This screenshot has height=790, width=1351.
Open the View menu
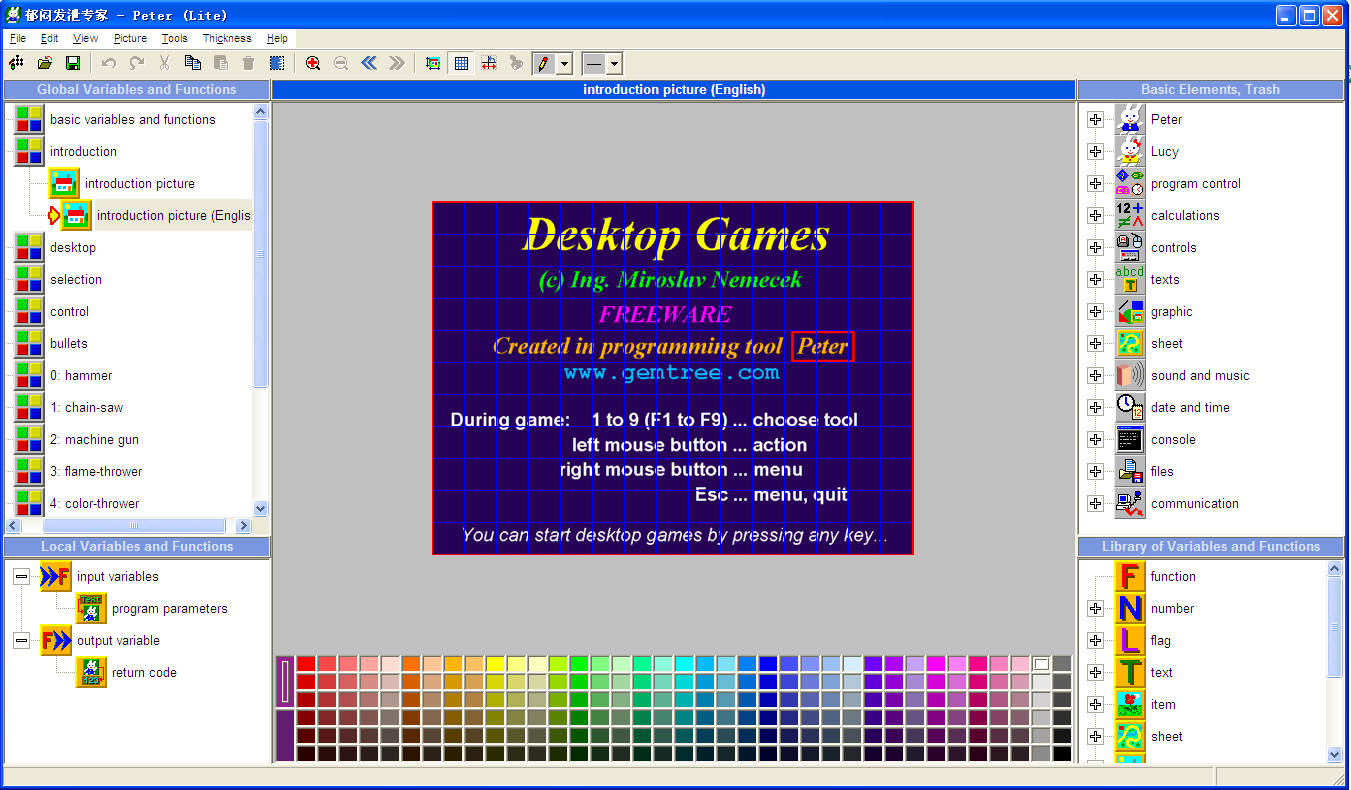coord(86,38)
